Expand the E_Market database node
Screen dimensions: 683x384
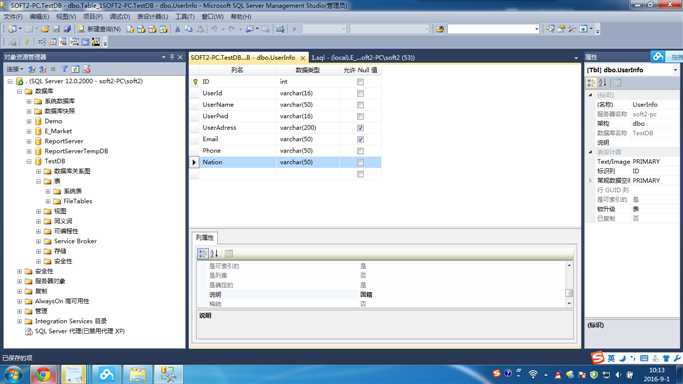coord(29,131)
